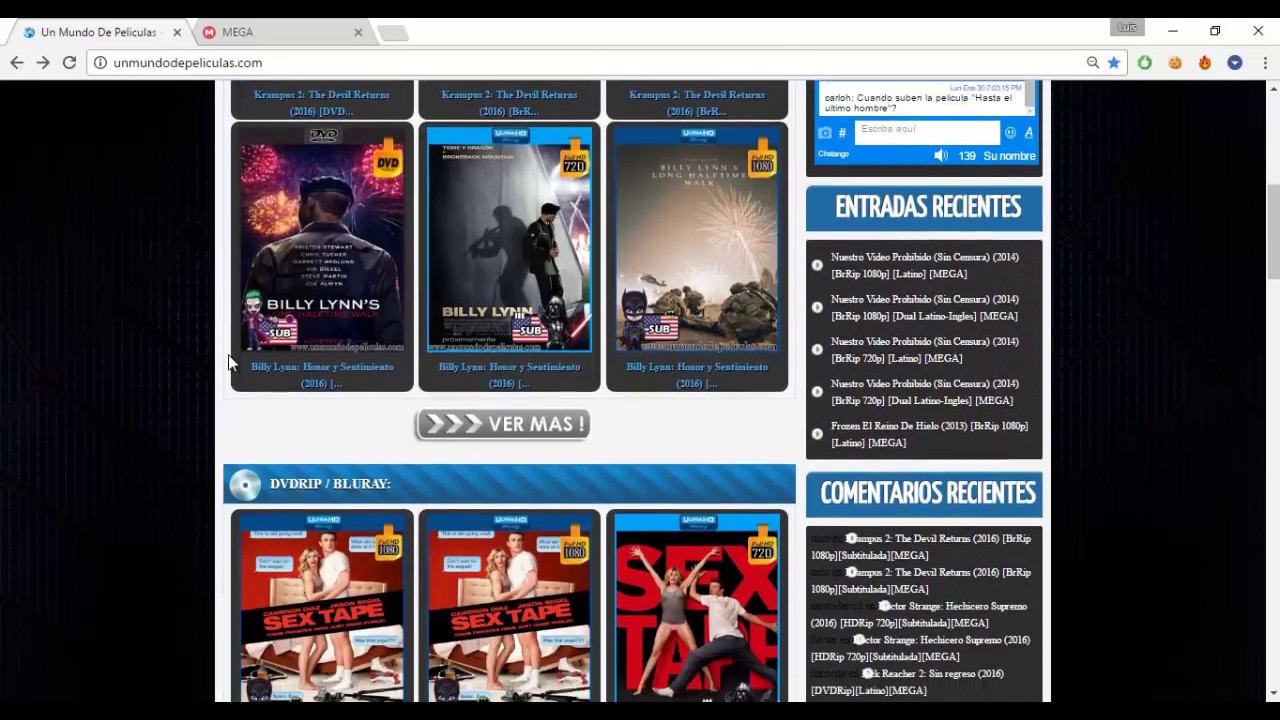
Task: Close the Un Mundo De Peliculas tab
Action: point(177,32)
